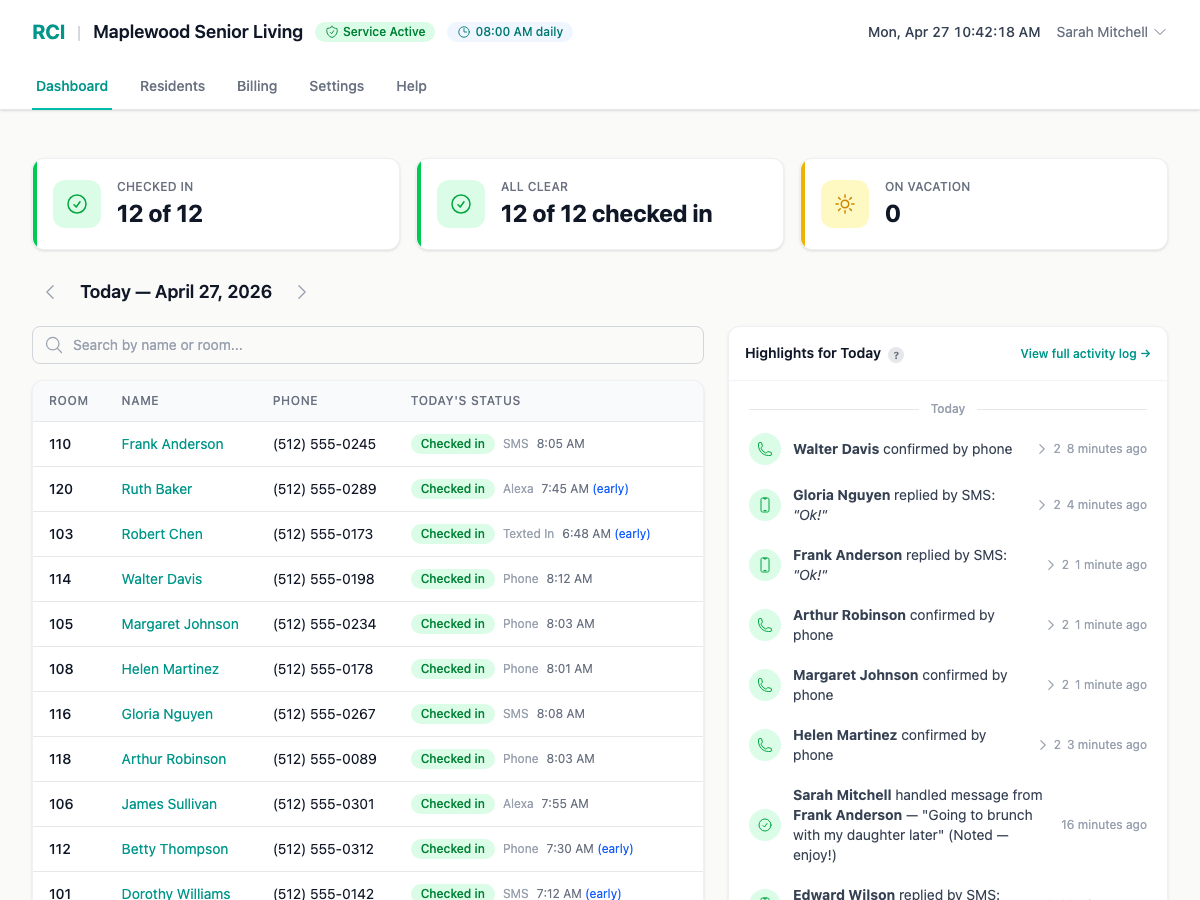Open Helen Martinez in the resident table
The width and height of the screenshot is (1200, 900).
170,669
